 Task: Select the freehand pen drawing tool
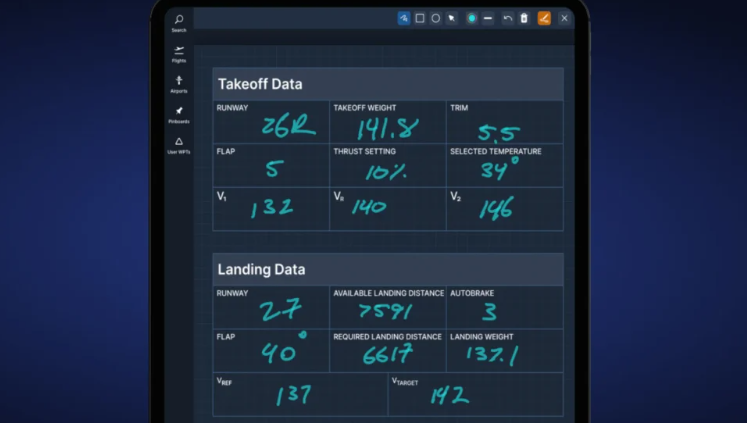pyautogui.click(x=404, y=18)
